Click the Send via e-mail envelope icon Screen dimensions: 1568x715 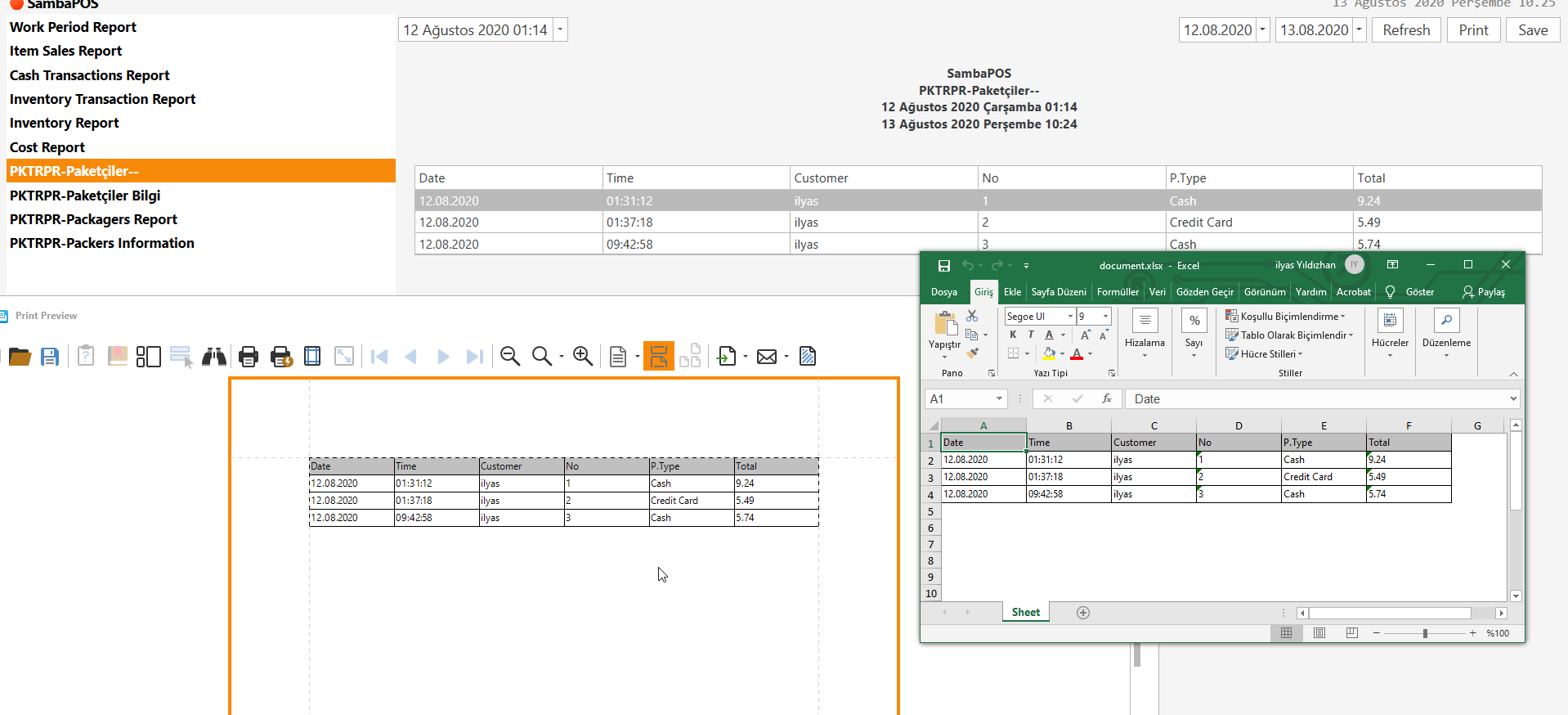[767, 357]
